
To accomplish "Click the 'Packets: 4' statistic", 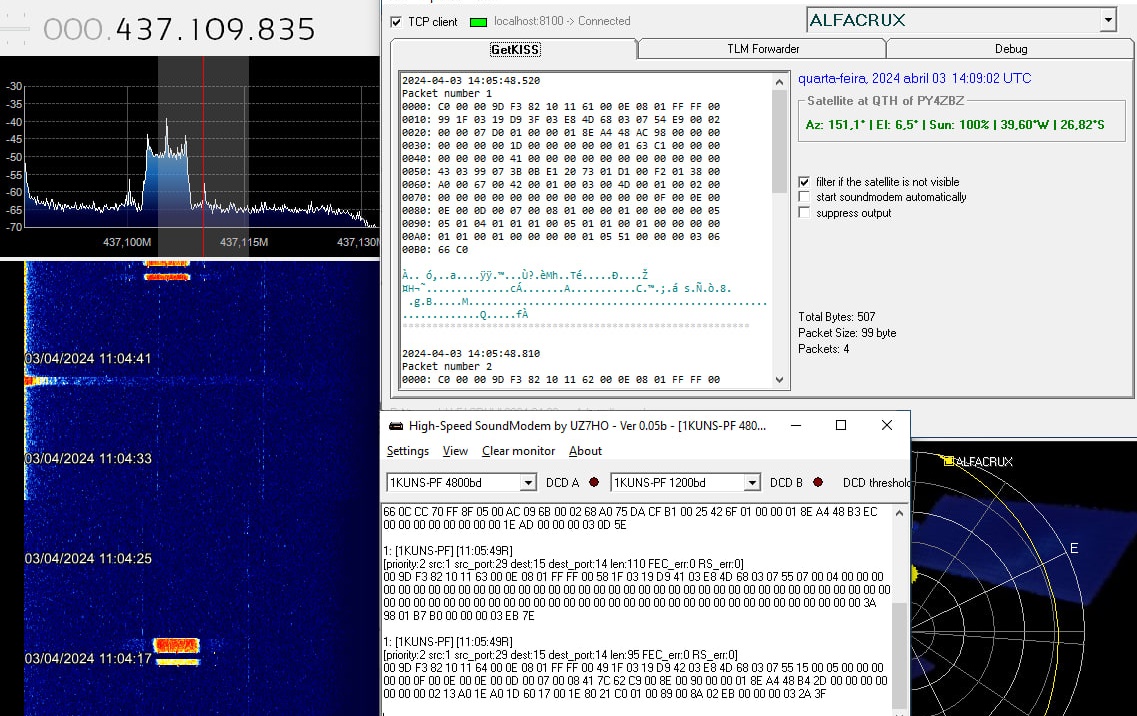I will (824, 349).
